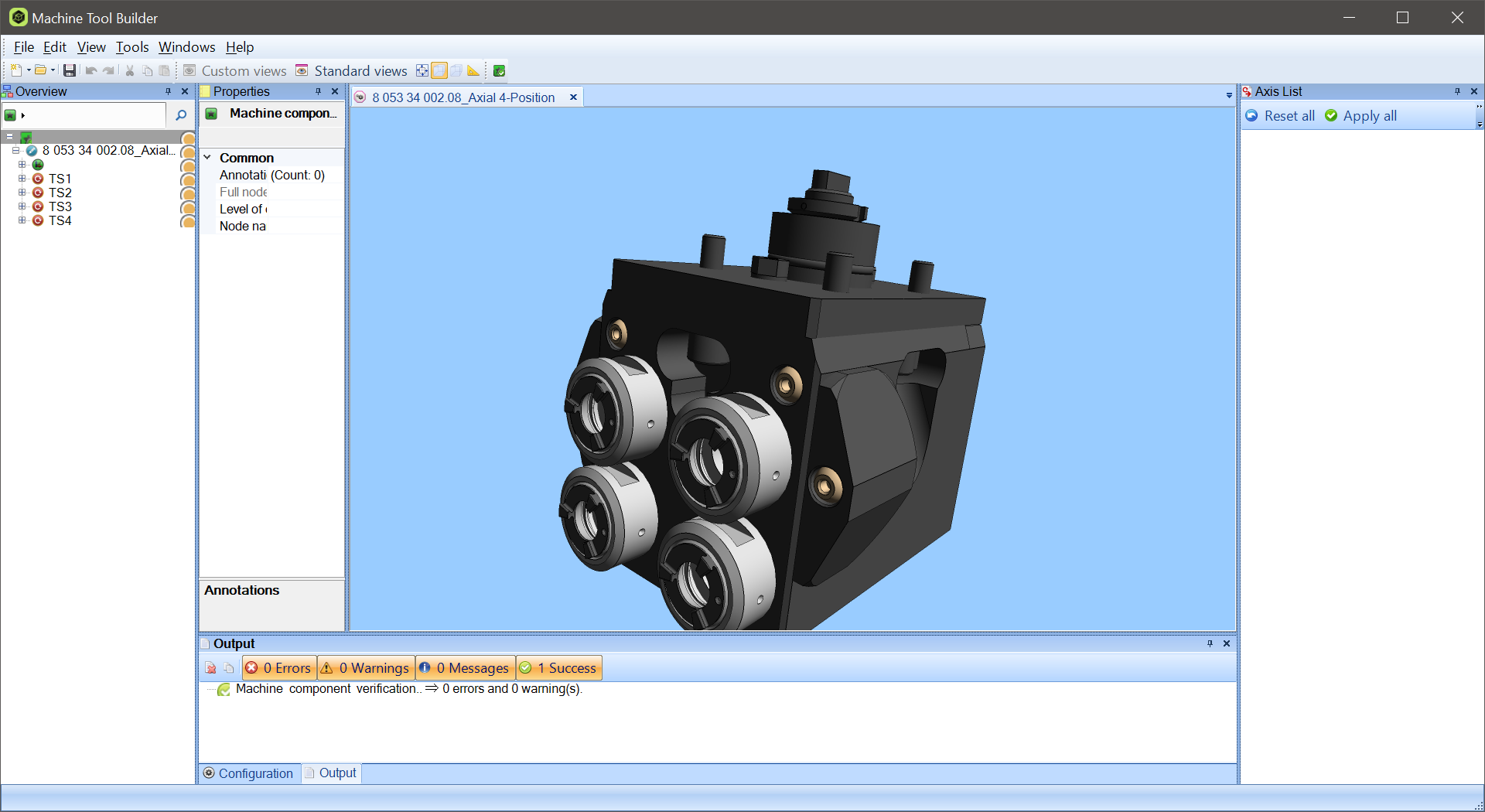Toggle the 0 Errors filter

tap(278, 668)
